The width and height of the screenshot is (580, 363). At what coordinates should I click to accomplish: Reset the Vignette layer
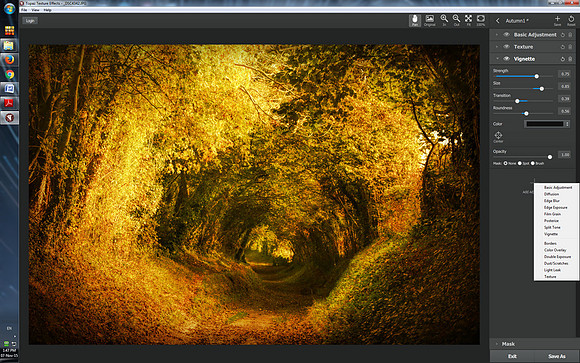pos(563,59)
